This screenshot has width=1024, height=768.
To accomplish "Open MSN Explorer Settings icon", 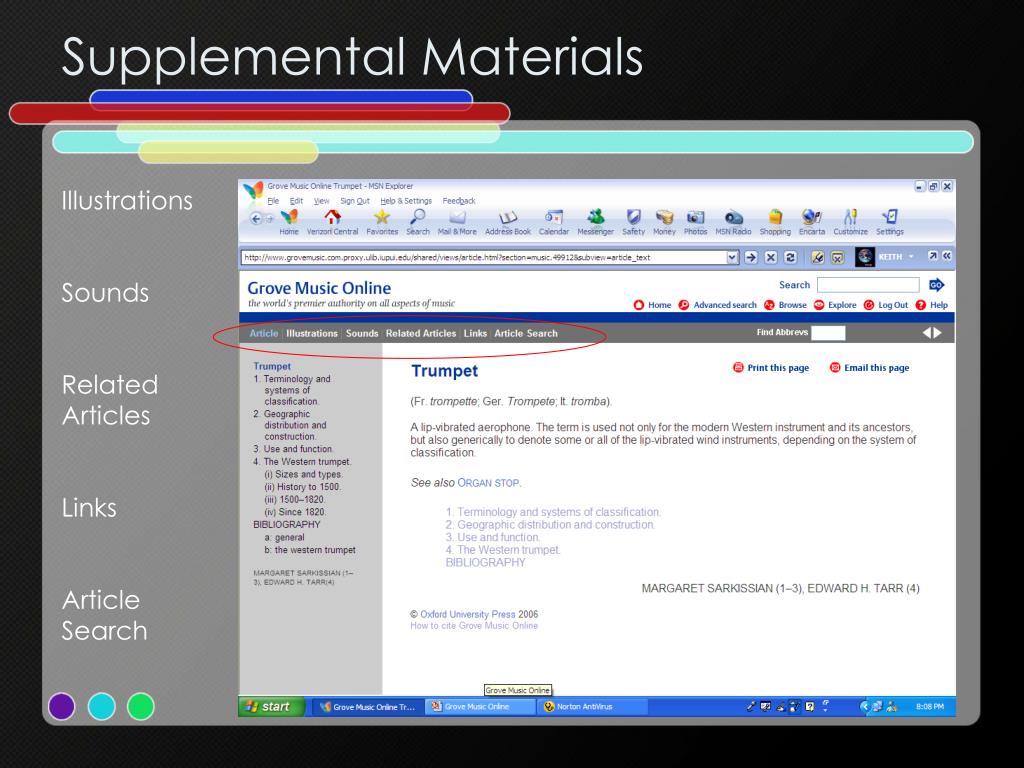I will click(x=889, y=223).
